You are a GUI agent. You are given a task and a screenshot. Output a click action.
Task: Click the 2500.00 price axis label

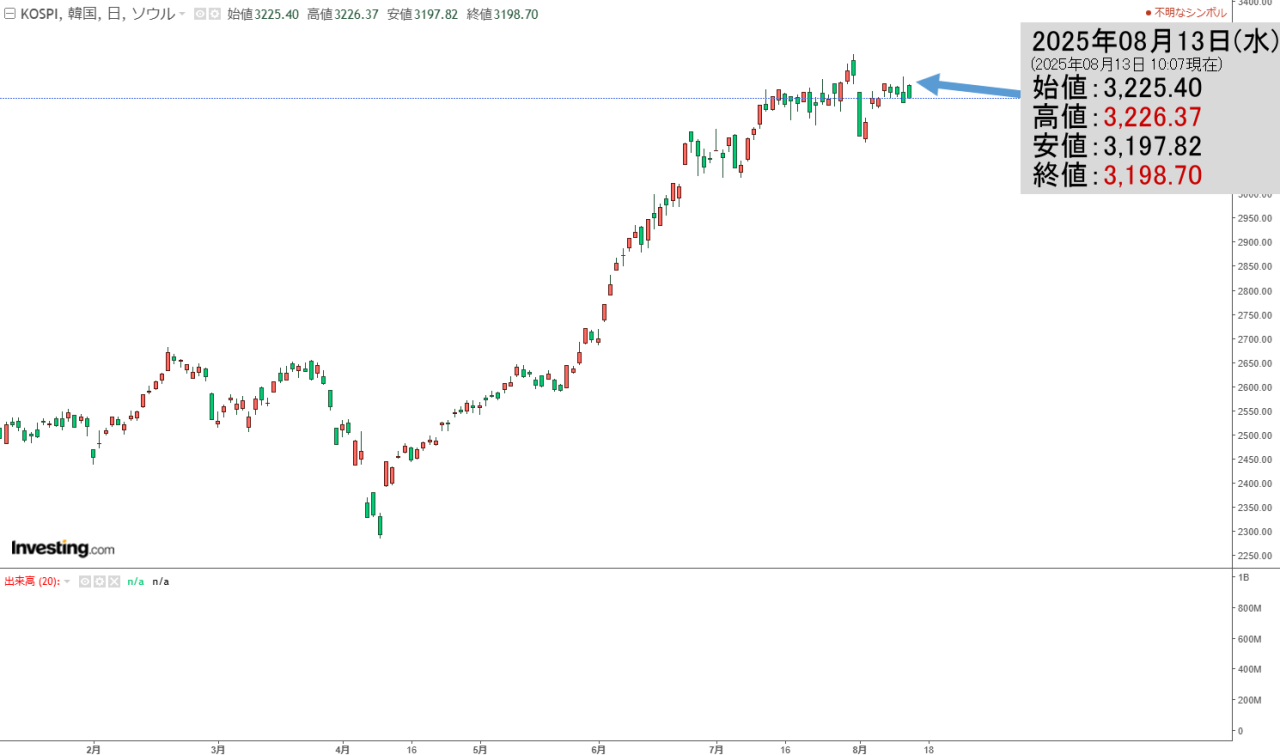[1255, 436]
